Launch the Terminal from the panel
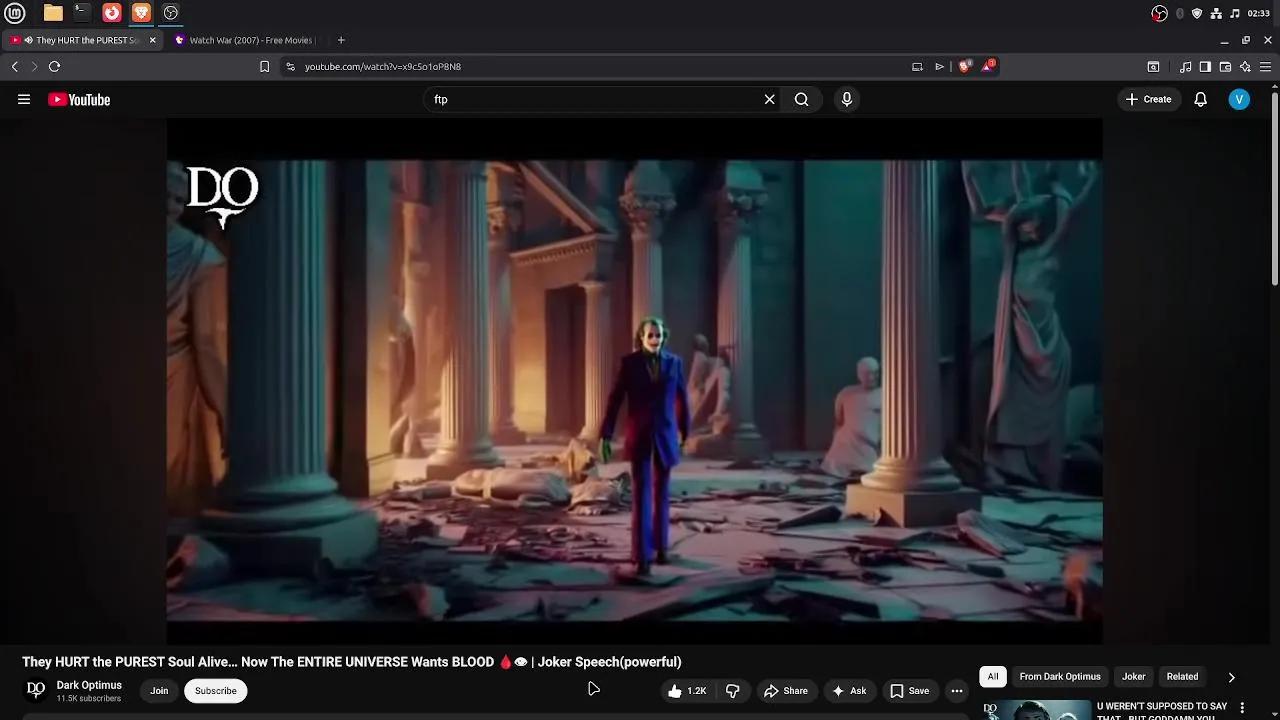 click(x=82, y=13)
